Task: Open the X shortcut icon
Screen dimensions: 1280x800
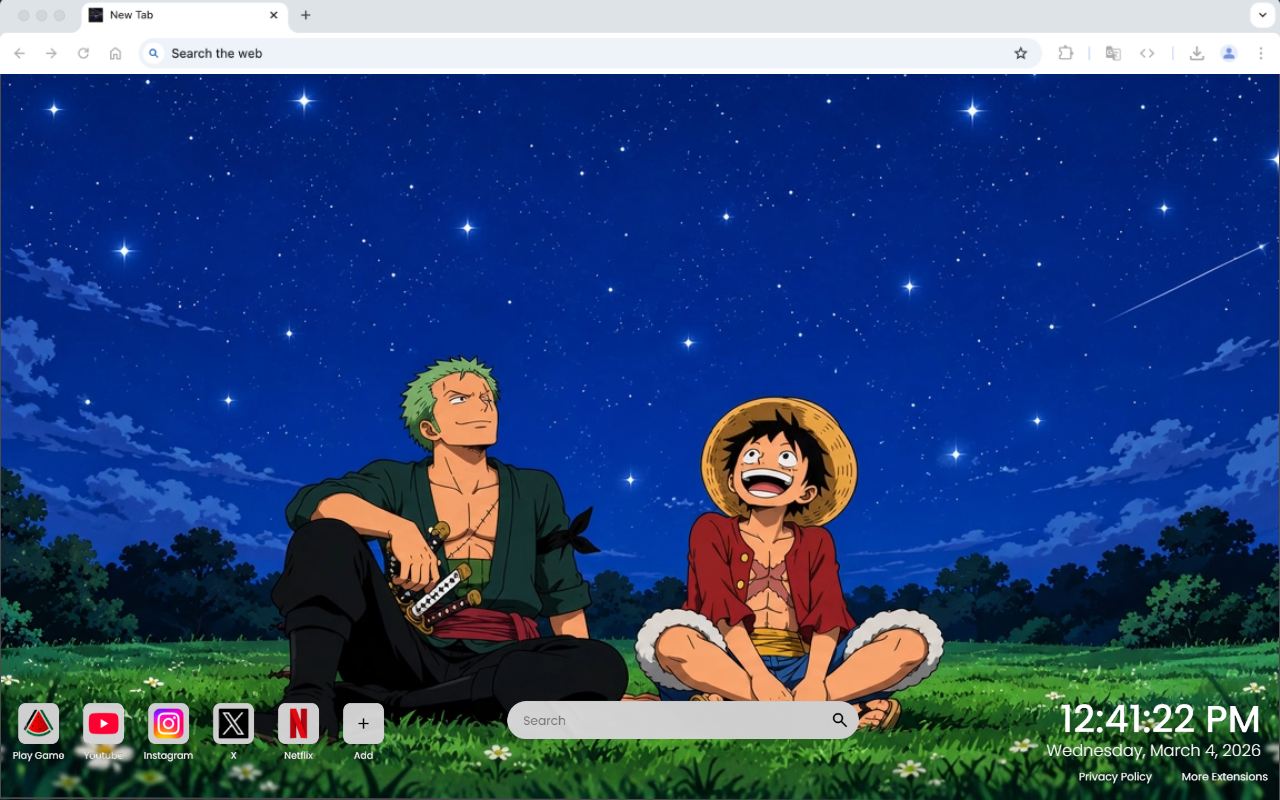Action: [x=233, y=723]
